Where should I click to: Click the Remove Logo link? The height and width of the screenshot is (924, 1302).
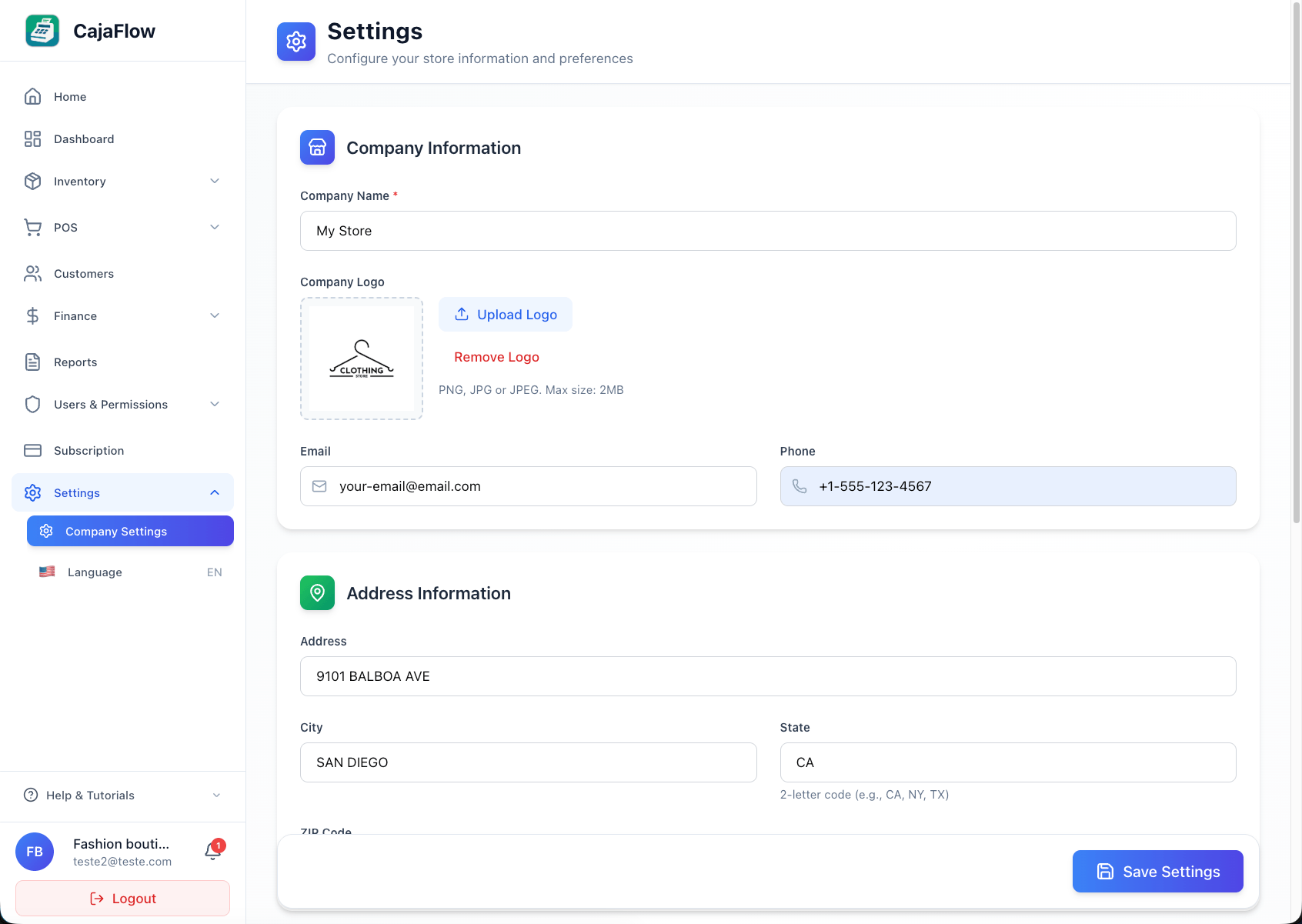496,357
